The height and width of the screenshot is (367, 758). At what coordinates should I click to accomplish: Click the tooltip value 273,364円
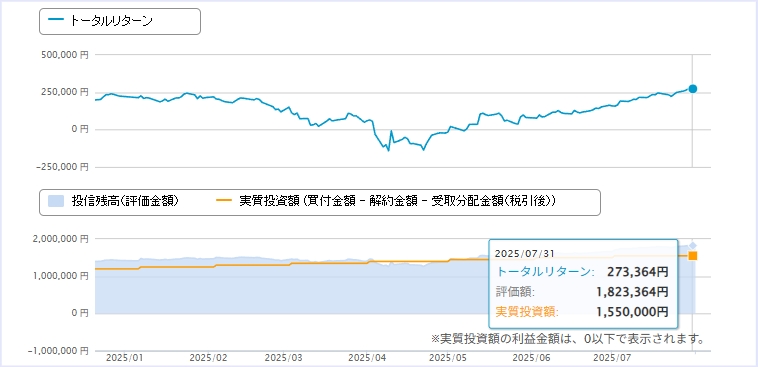(x=638, y=272)
